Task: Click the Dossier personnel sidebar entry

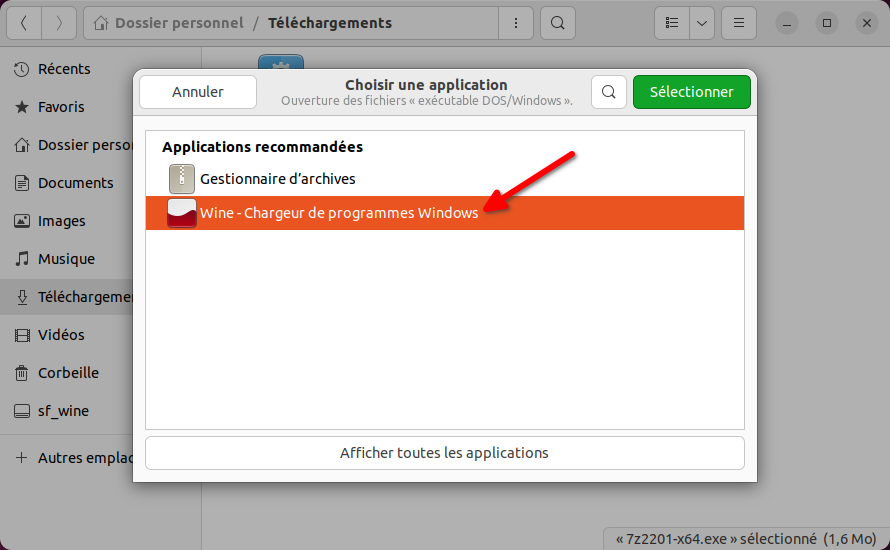Action: pos(67,145)
